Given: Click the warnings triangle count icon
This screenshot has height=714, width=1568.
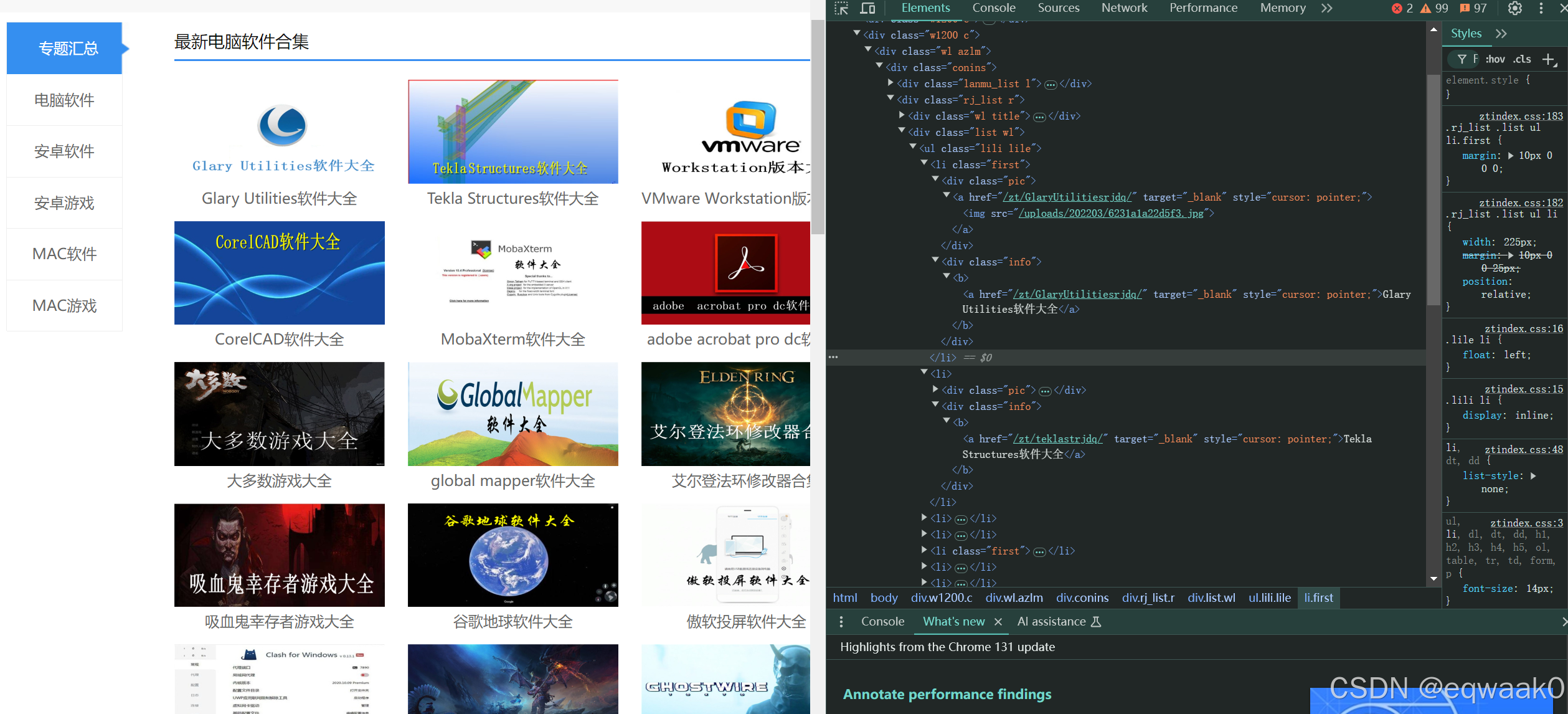Looking at the screenshot, I should [1426, 8].
